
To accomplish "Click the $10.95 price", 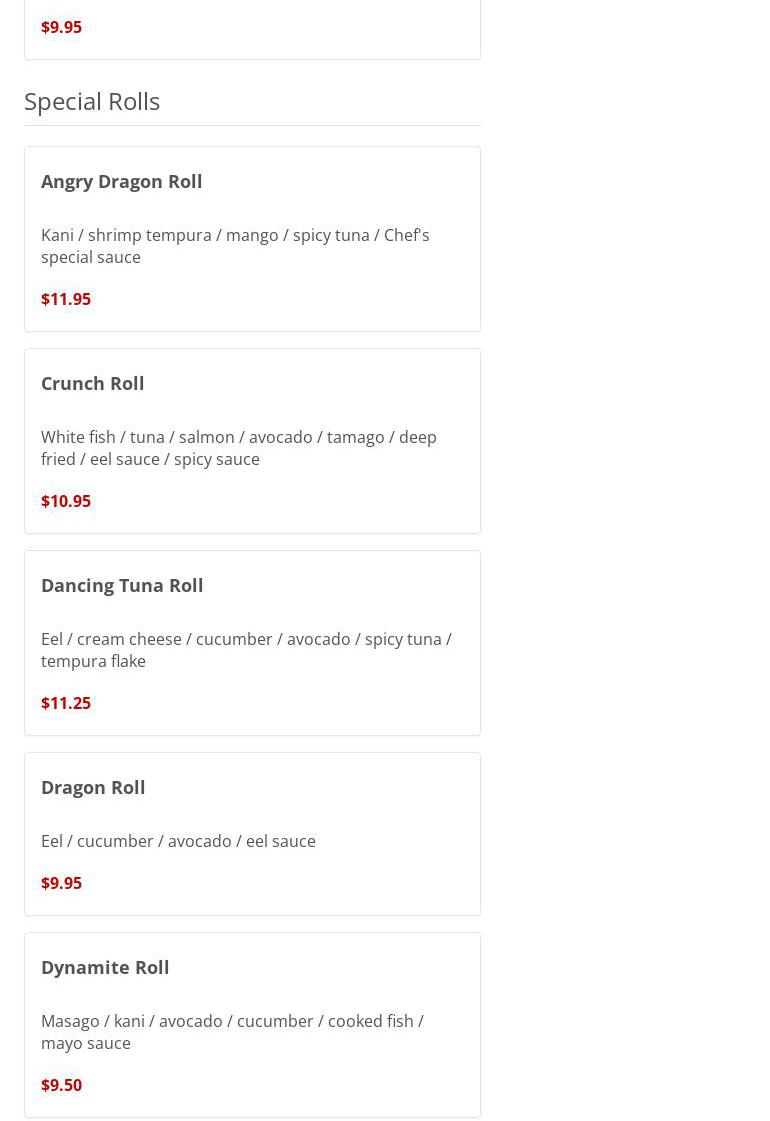I will click(66, 501).
